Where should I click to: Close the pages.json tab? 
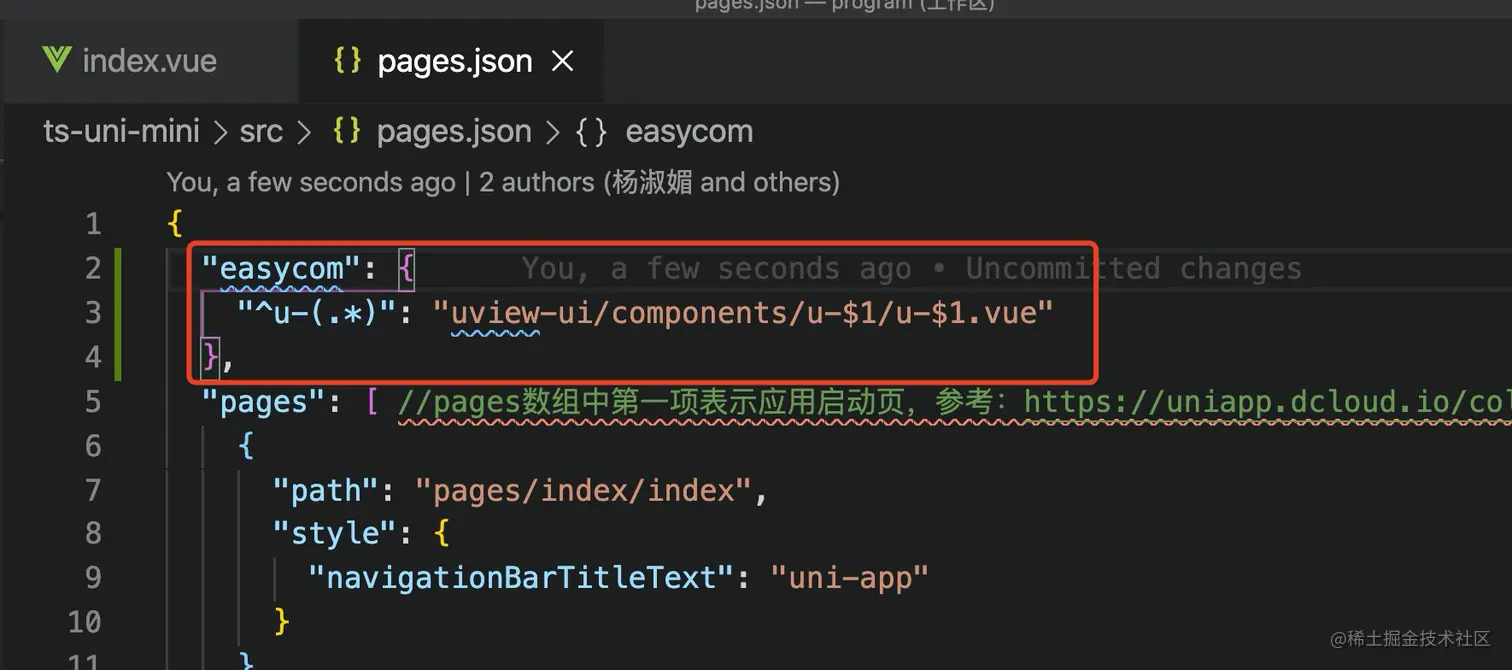563,62
